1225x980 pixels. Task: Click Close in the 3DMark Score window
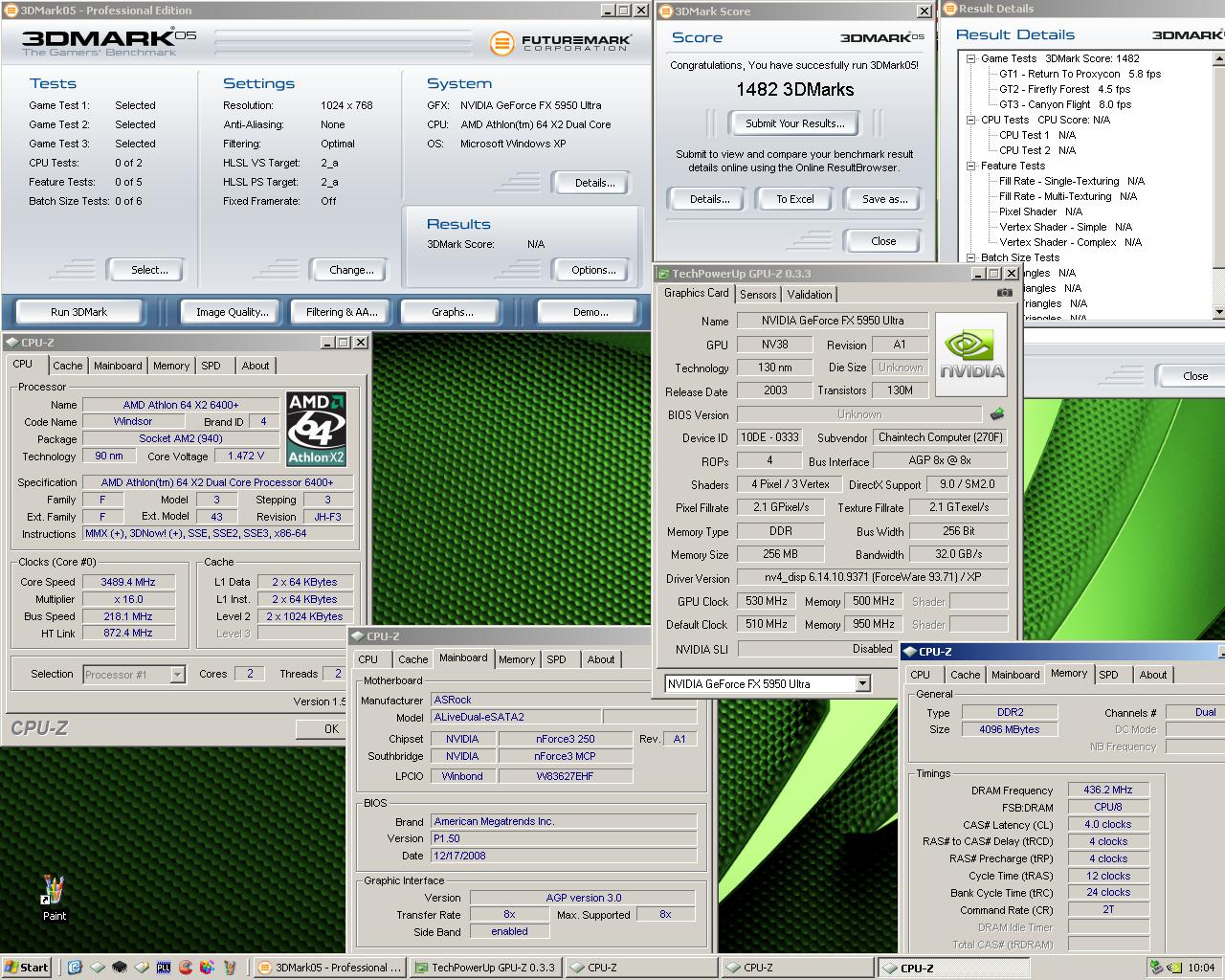pyautogui.click(x=883, y=241)
